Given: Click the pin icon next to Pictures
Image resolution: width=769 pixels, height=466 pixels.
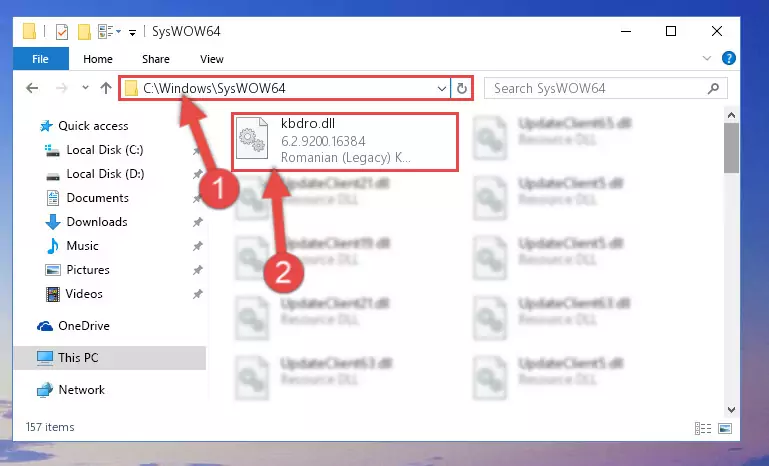Looking at the screenshot, I should 197,270.
